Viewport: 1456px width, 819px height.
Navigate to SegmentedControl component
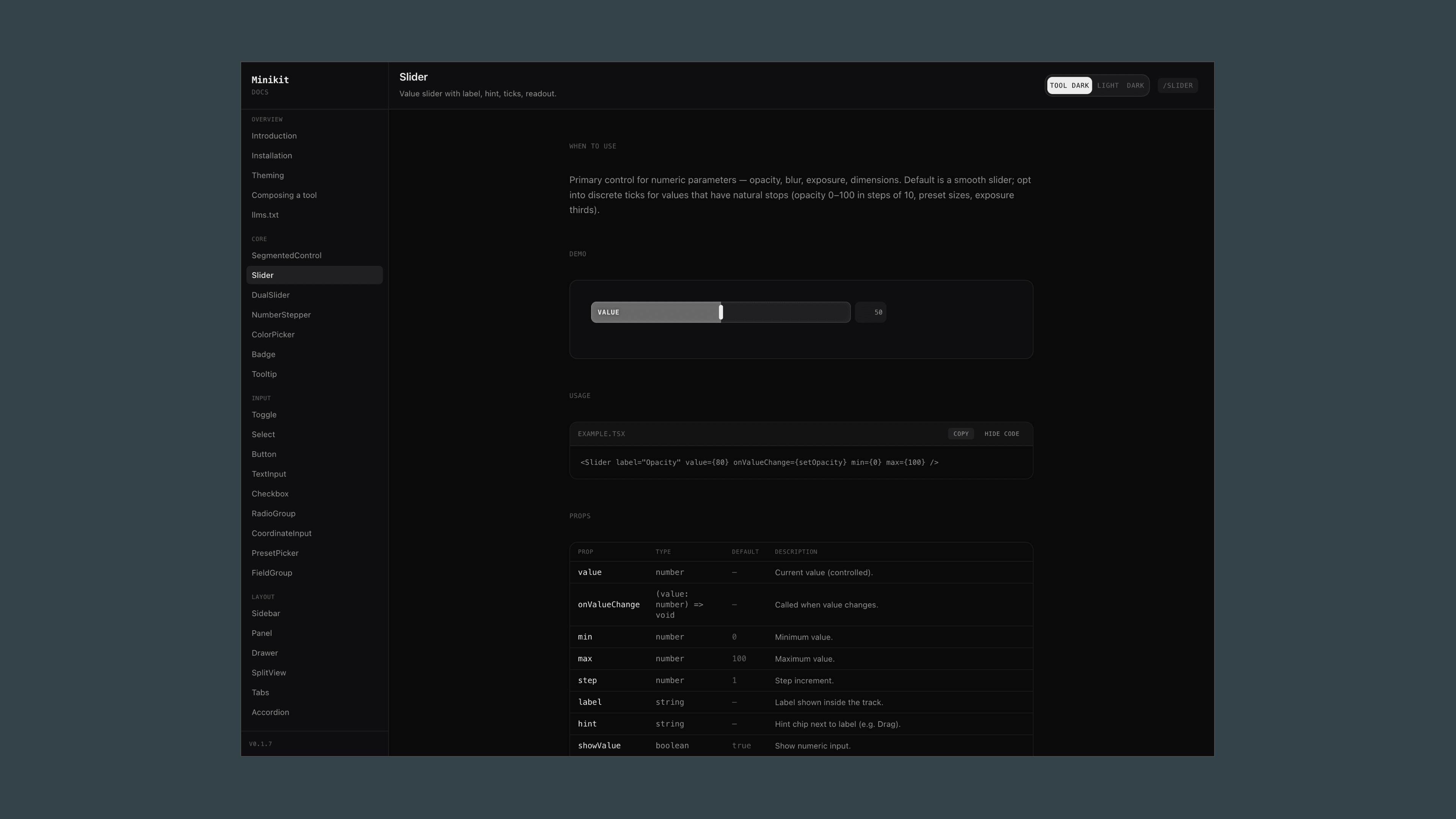click(x=314, y=256)
